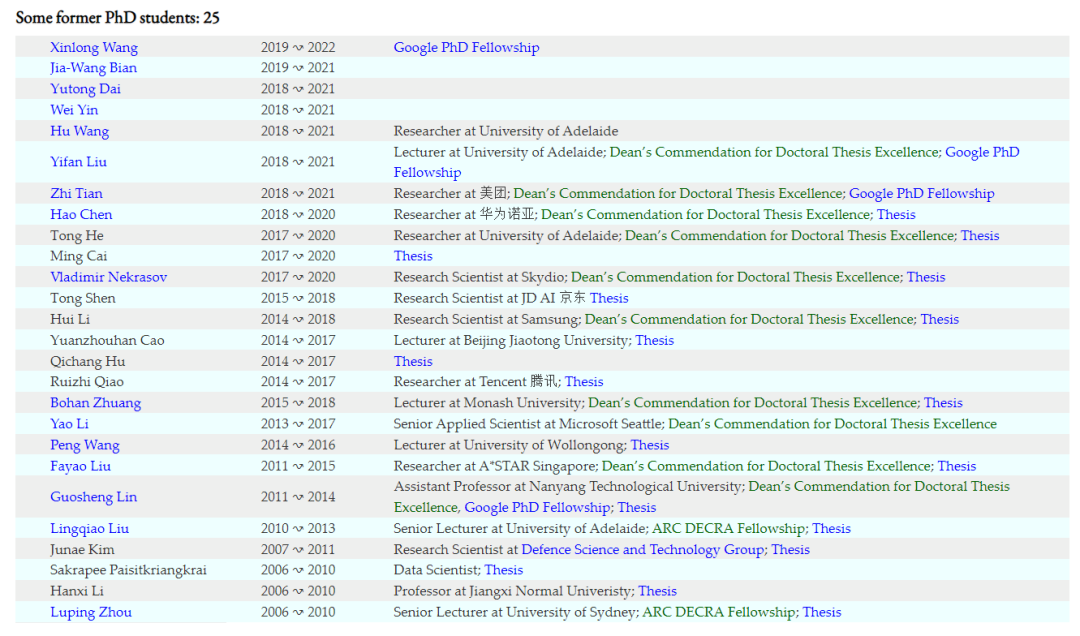Open Google PhD Fellowship link in Xinlong Wang row
The image size is (1080, 636).
466,48
